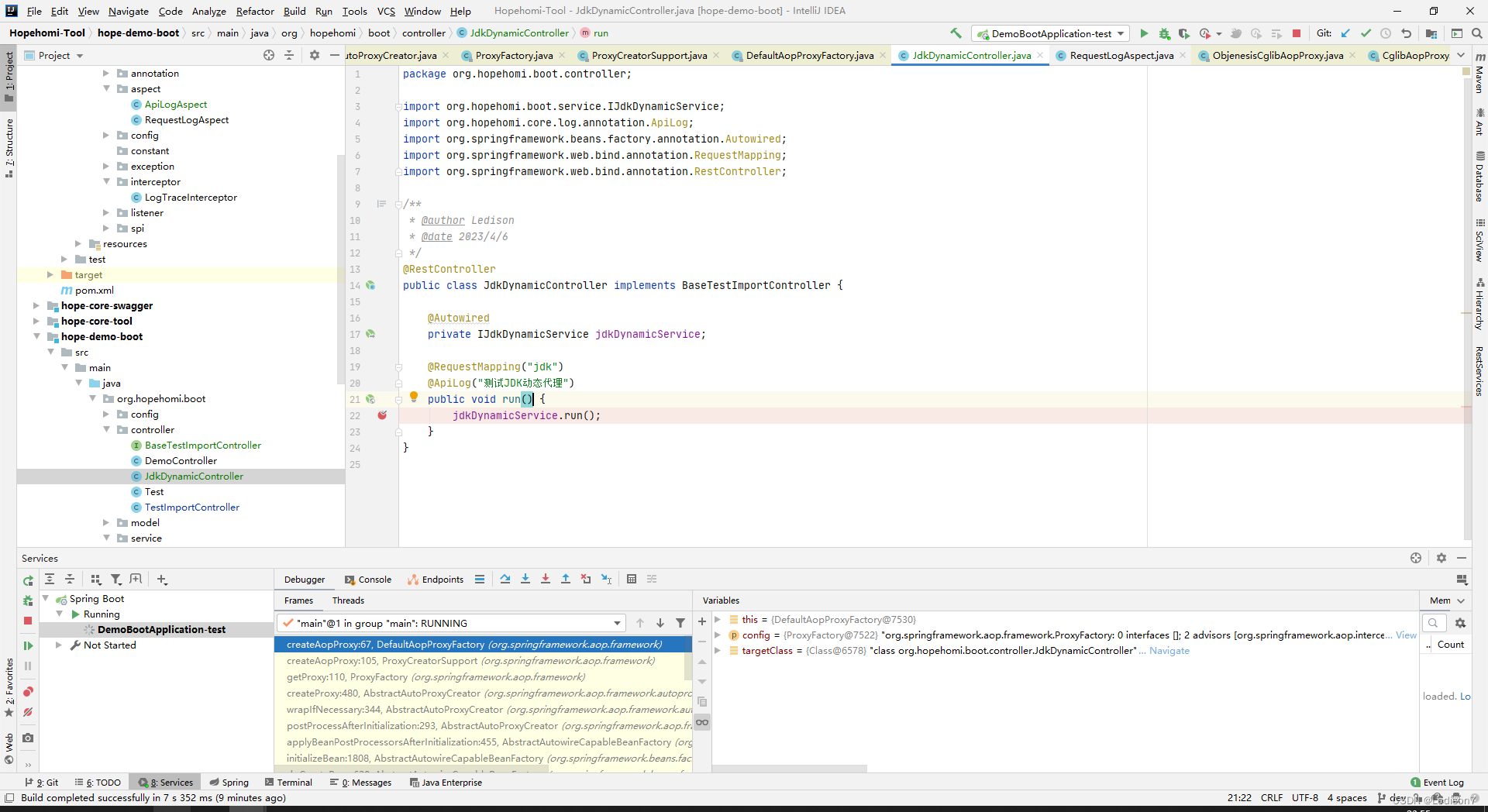
Task: Switch to RequestLogAspect.java tab
Action: (1121, 55)
